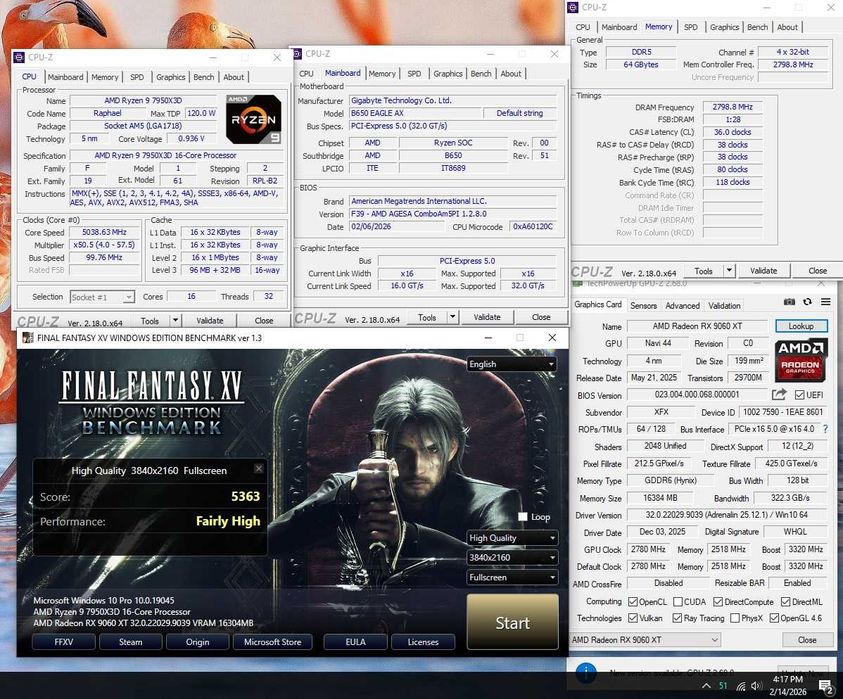This screenshot has height=699, width=843.
Task: Open notification center icon in taskbar
Action: tap(826, 686)
